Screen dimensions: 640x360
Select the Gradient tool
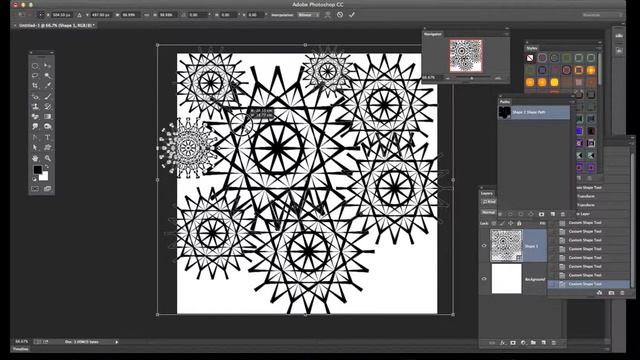pos(47,117)
